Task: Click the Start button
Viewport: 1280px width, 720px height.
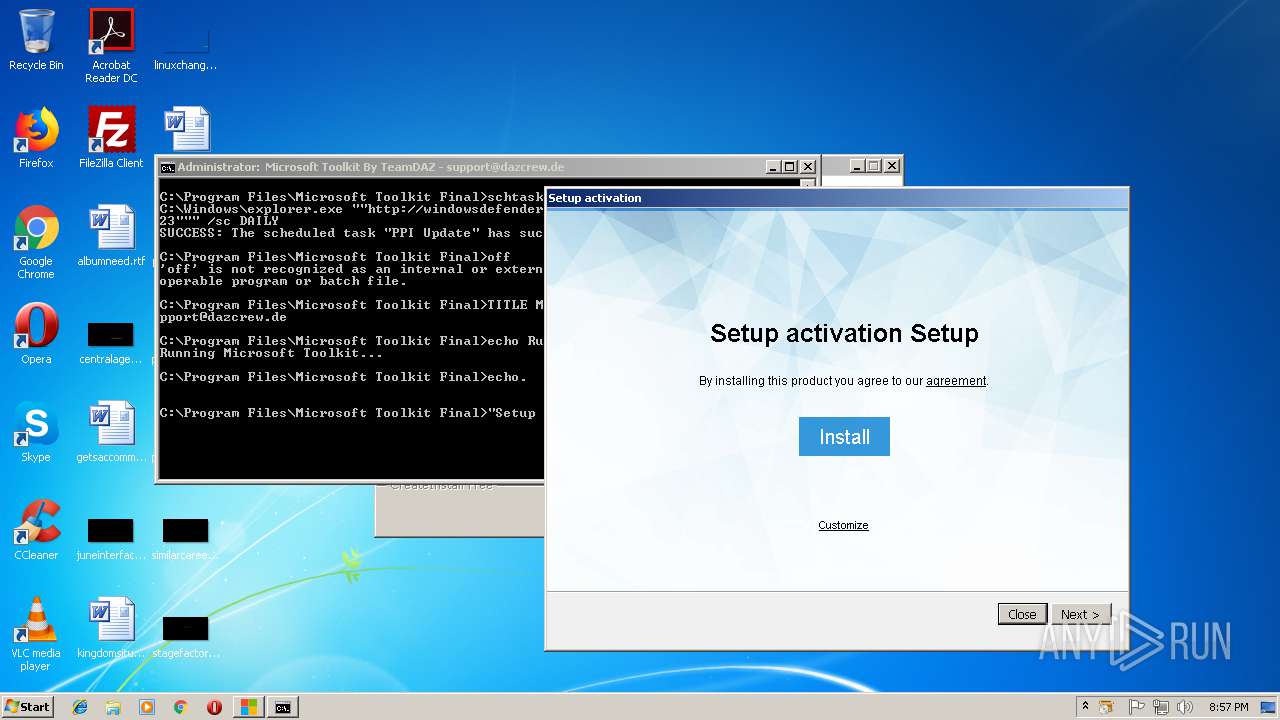Action: pos(27,707)
